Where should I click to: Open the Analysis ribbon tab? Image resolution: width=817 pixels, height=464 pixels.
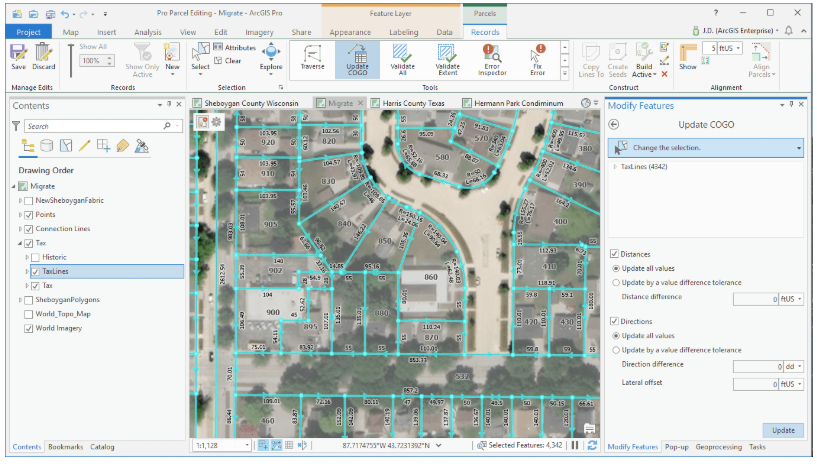click(x=148, y=32)
